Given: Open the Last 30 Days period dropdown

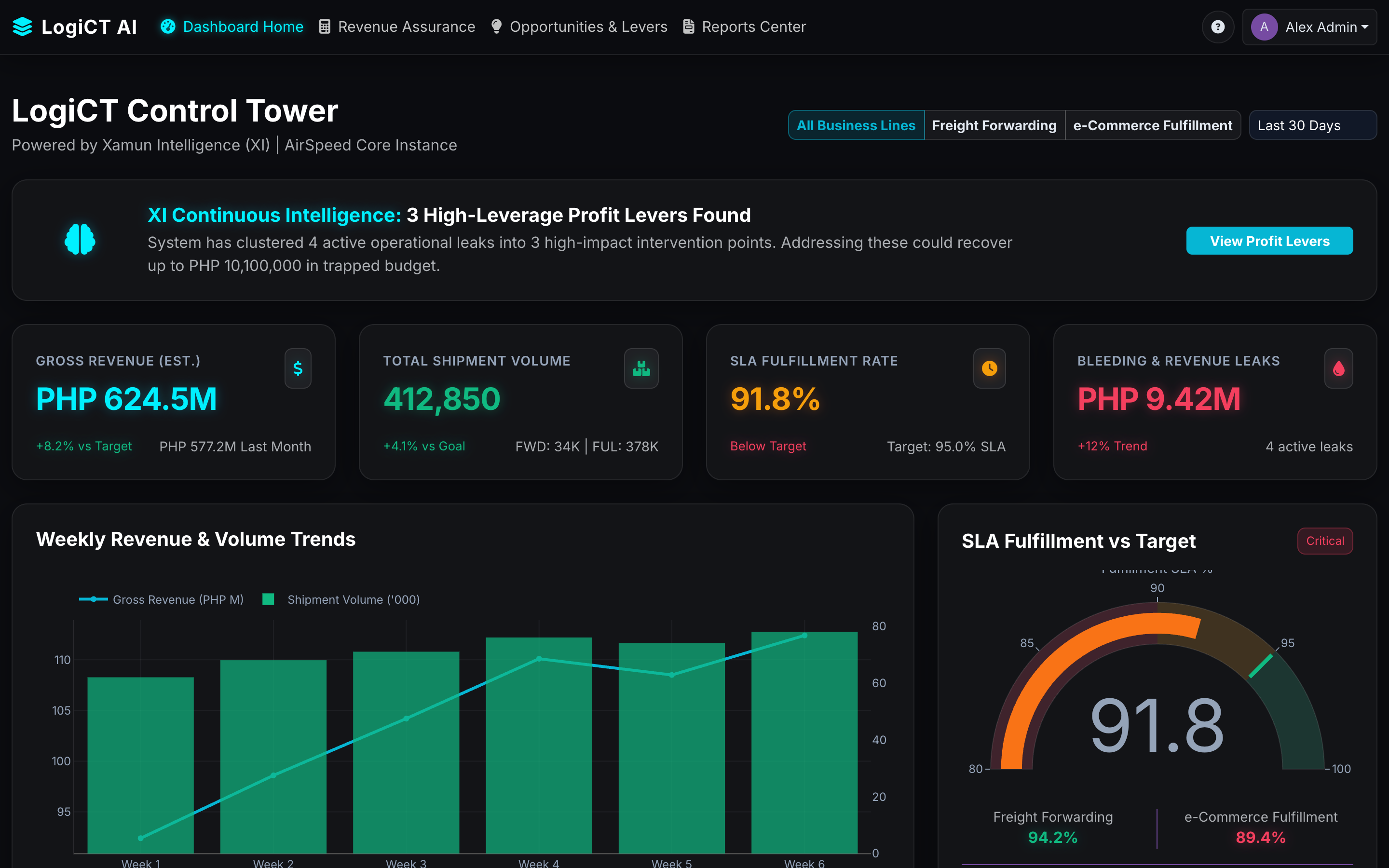Looking at the screenshot, I should [1313, 125].
